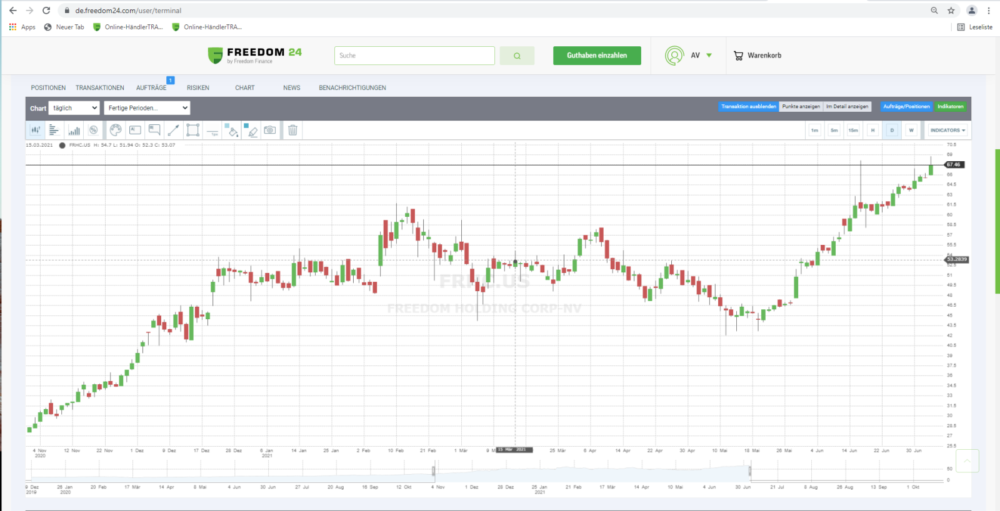1000x511 pixels.
Task: Click the Guthaben einzahlen button
Action: click(597, 56)
